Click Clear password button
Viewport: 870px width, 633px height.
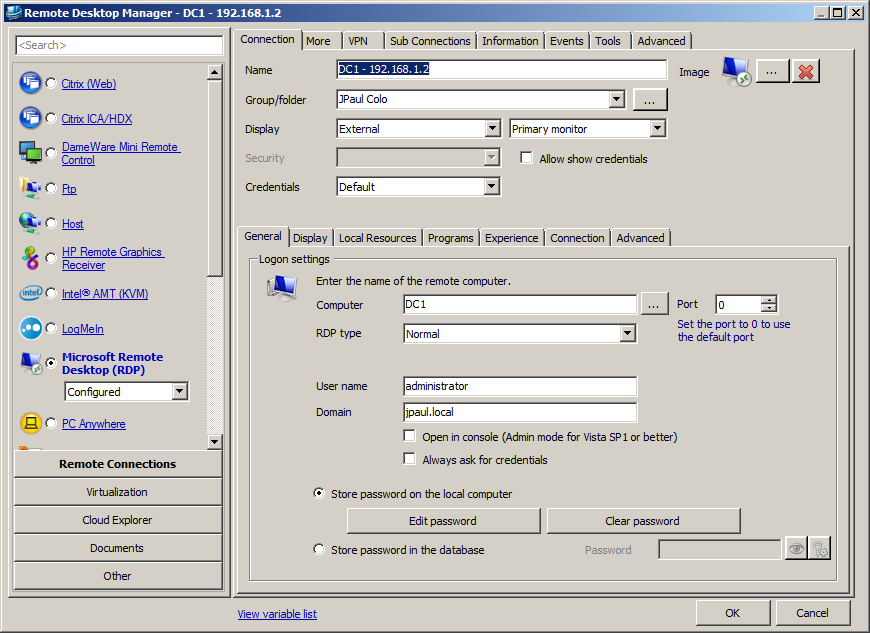(x=643, y=521)
